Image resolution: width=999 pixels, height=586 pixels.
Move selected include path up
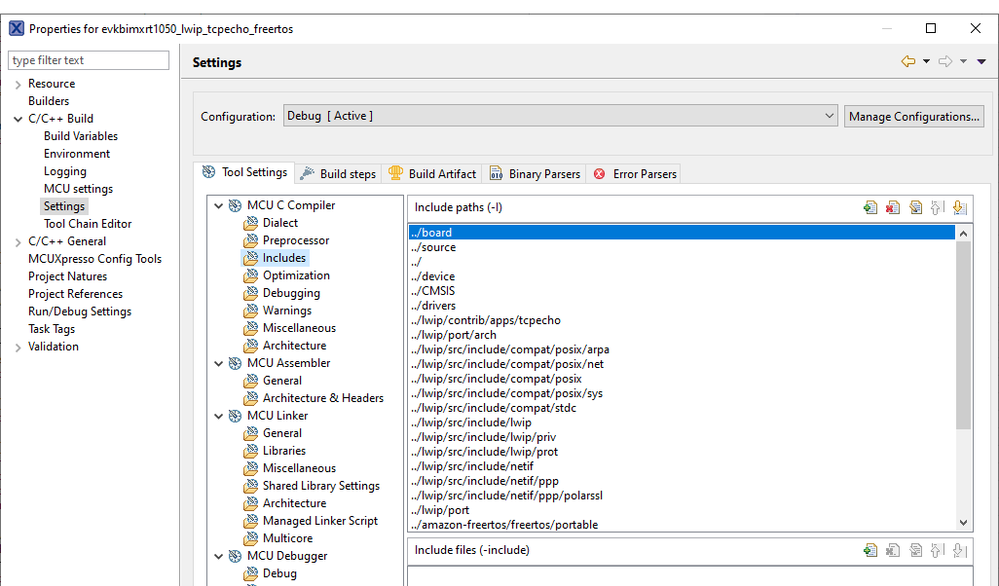(x=937, y=208)
